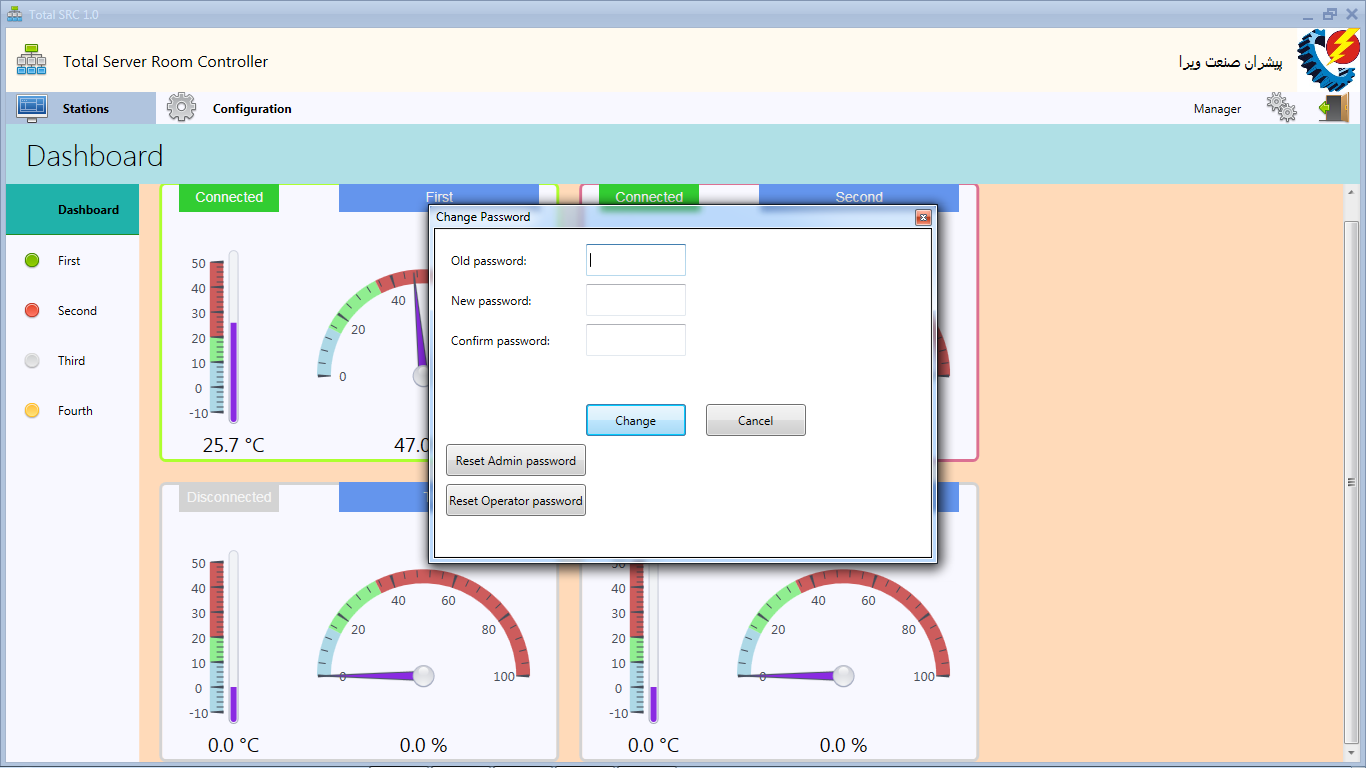Click the humidity gauge on bottom-right card
Image resolution: width=1366 pixels, height=768 pixels.
844,630
